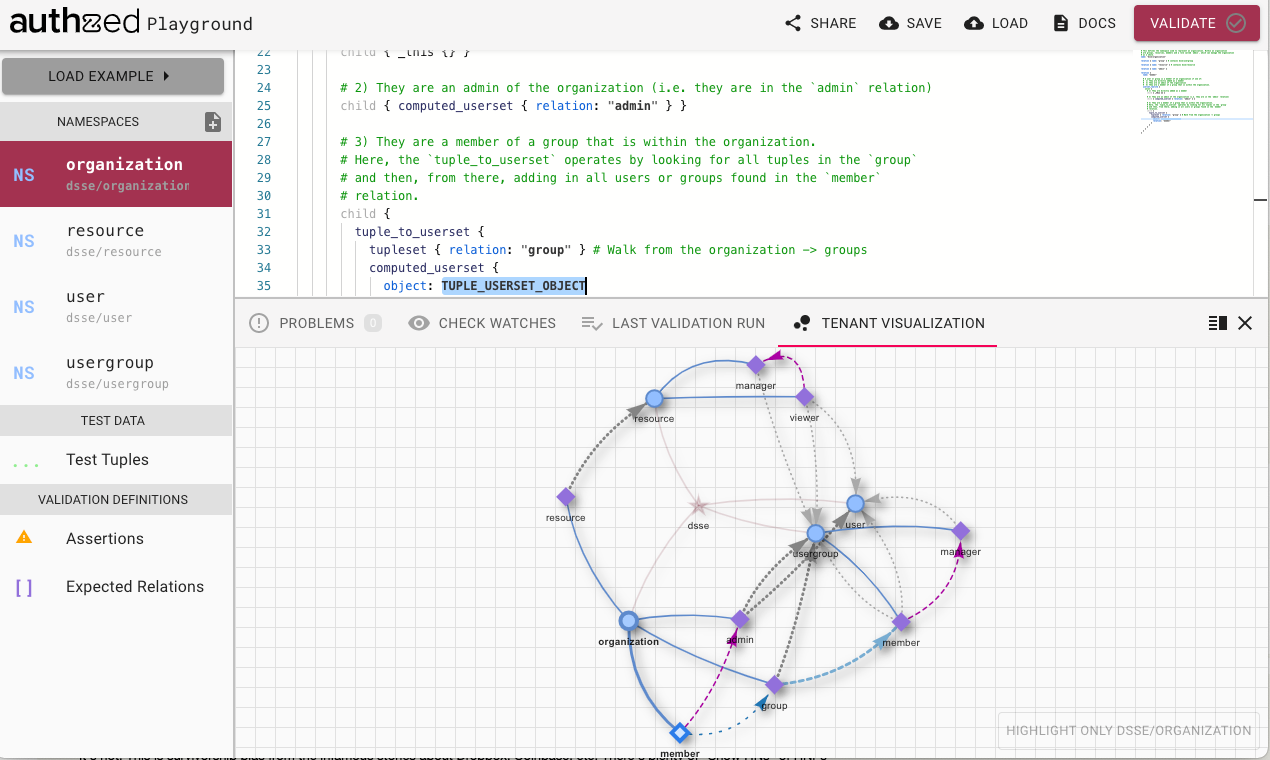
Task: Select the user namespace
Action: tap(116, 306)
